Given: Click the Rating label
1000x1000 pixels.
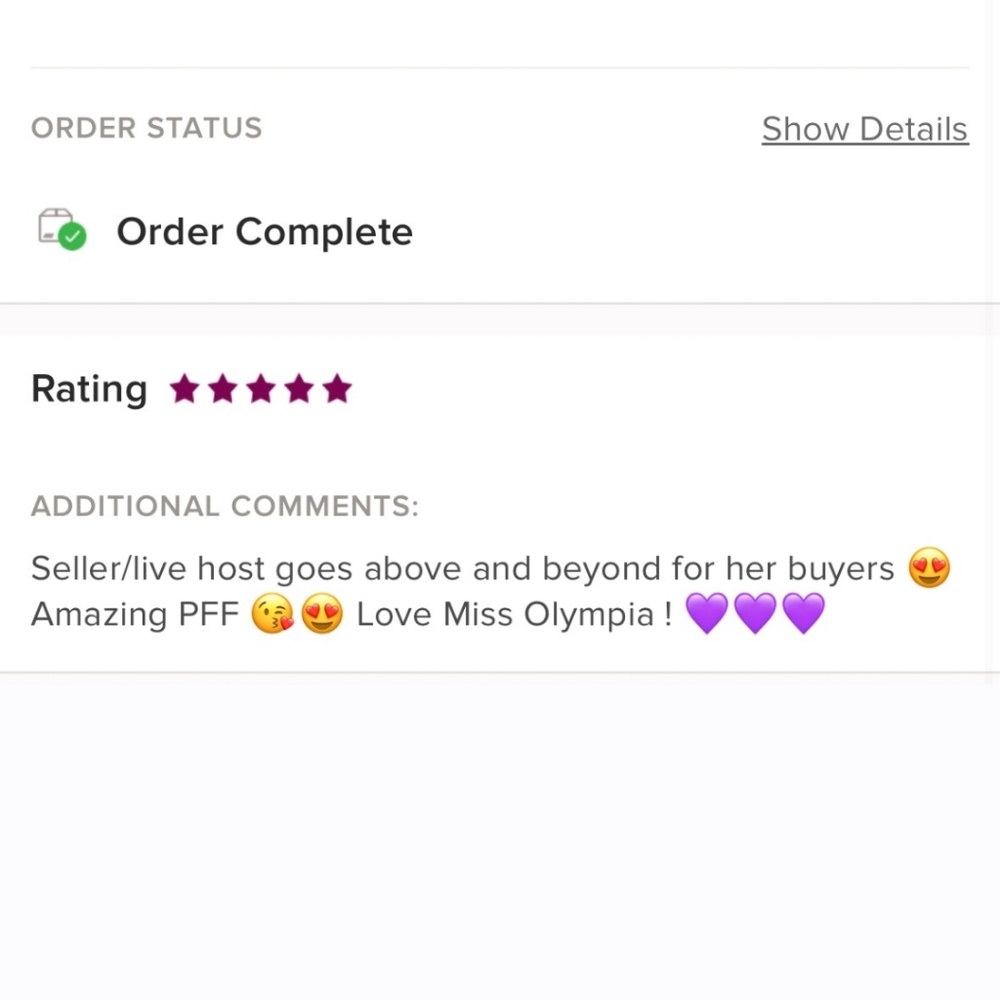Looking at the screenshot, I should (89, 388).
